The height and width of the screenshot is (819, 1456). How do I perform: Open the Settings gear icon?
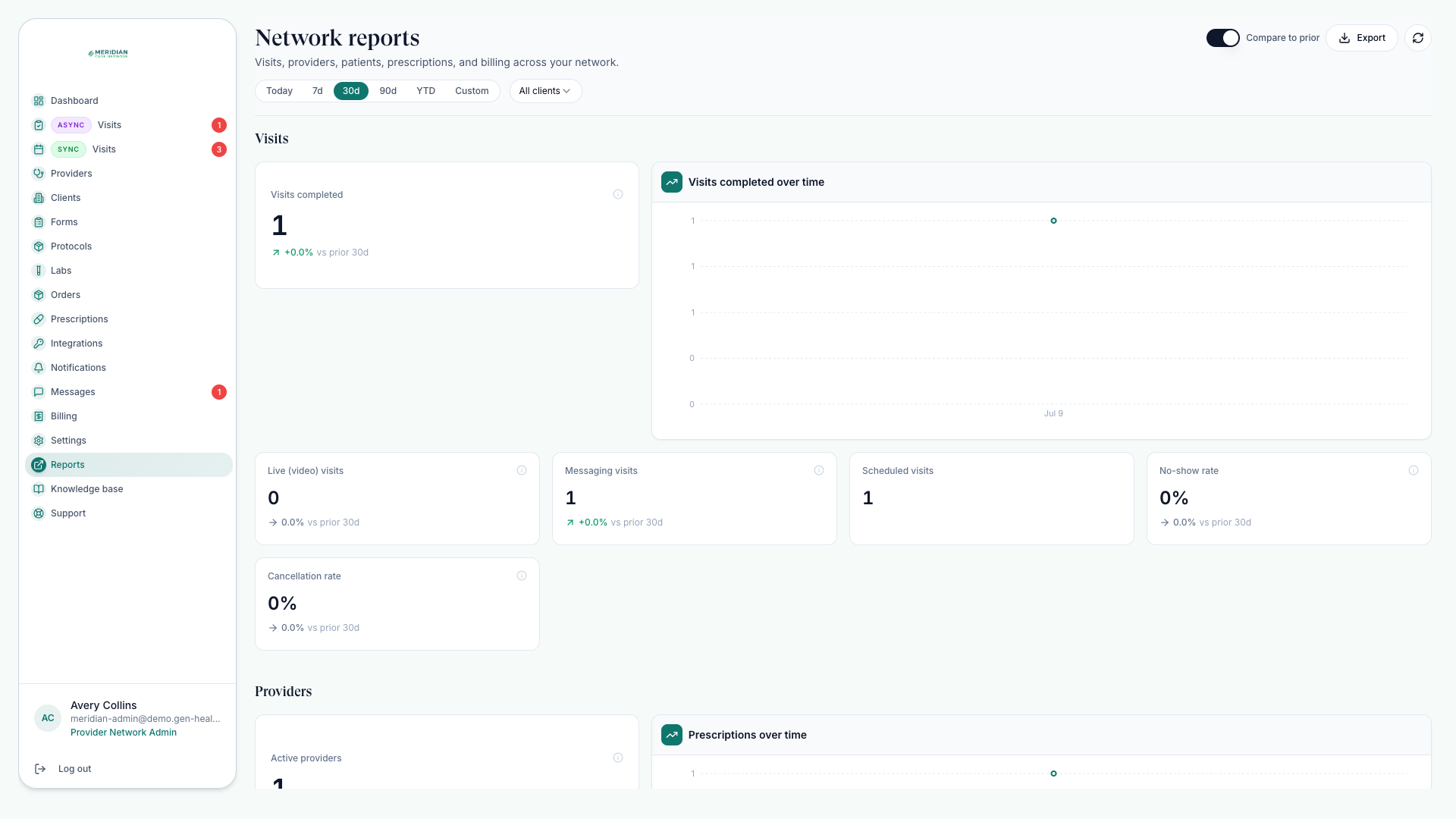39,441
